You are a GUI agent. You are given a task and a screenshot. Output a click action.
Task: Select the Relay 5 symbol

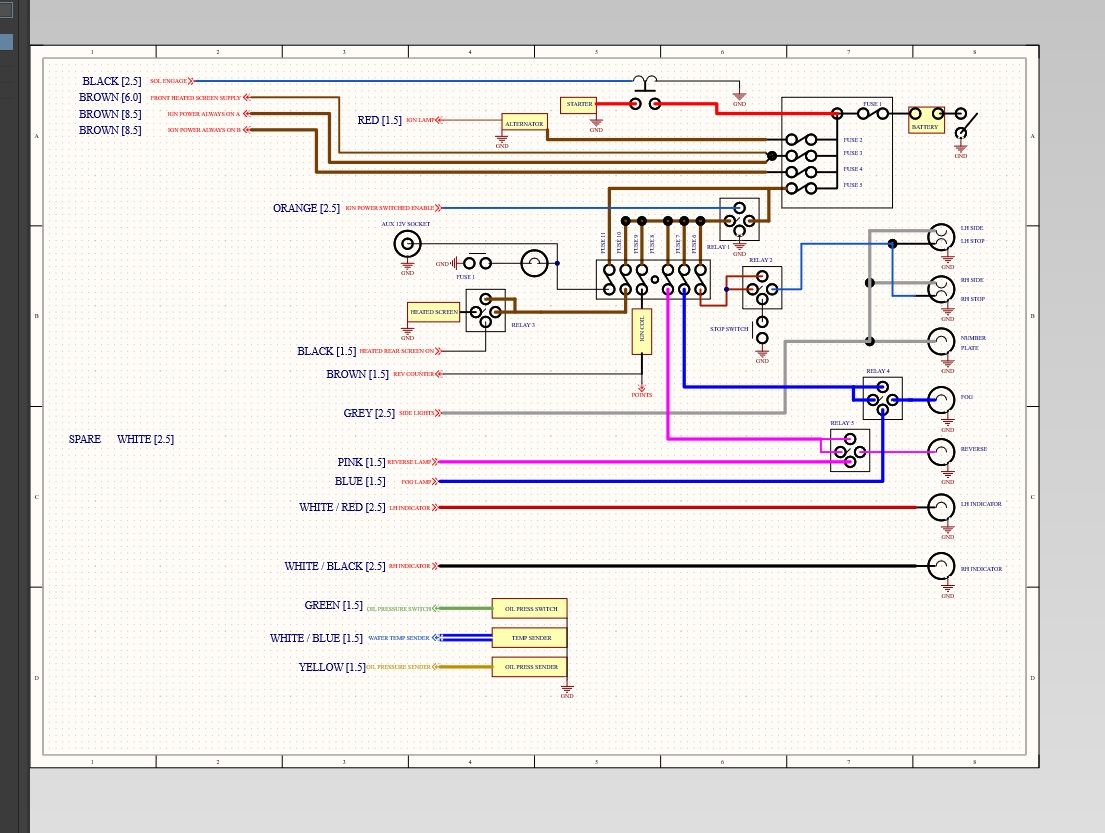[x=849, y=451]
